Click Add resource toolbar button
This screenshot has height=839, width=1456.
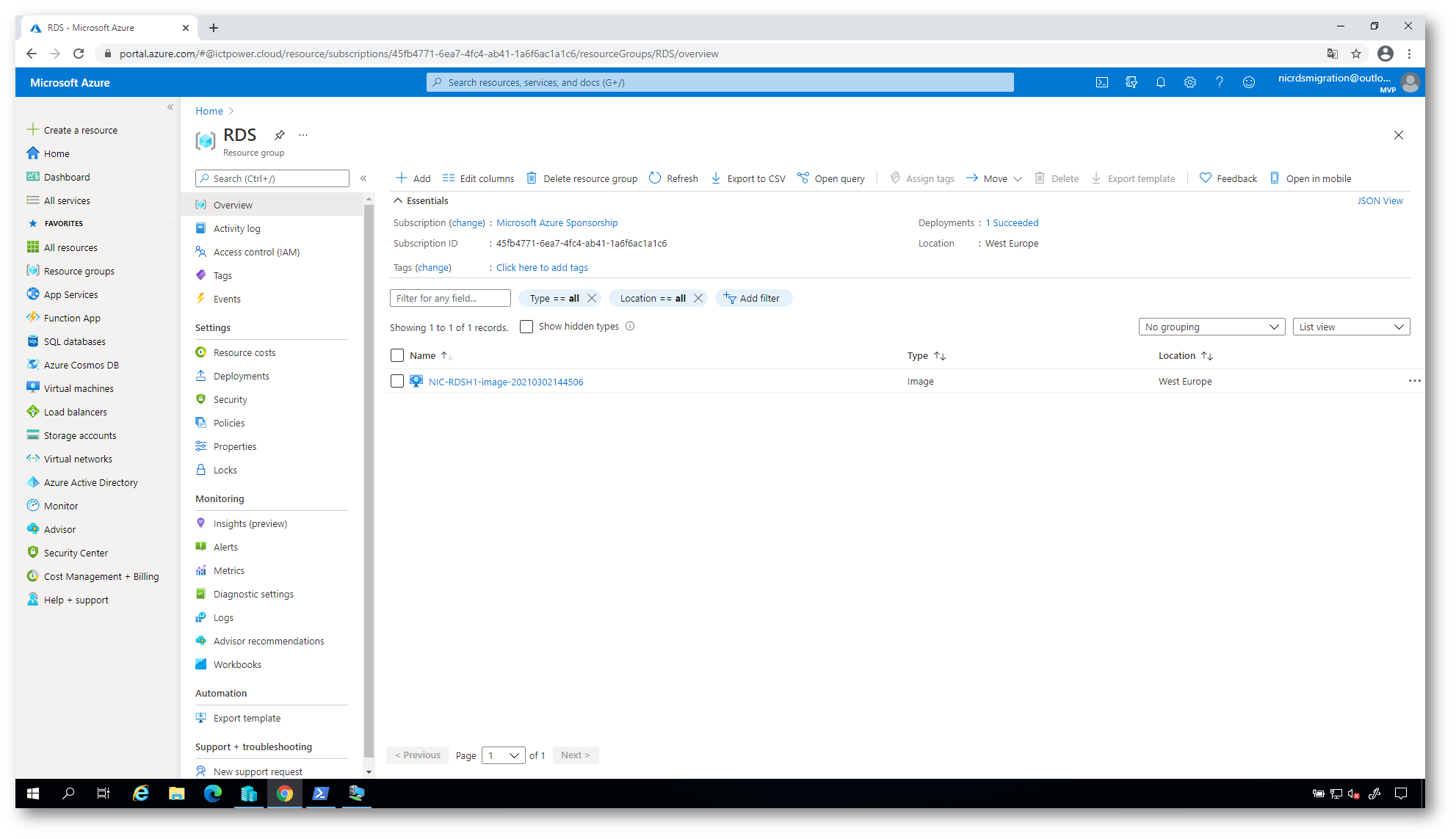[413, 178]
